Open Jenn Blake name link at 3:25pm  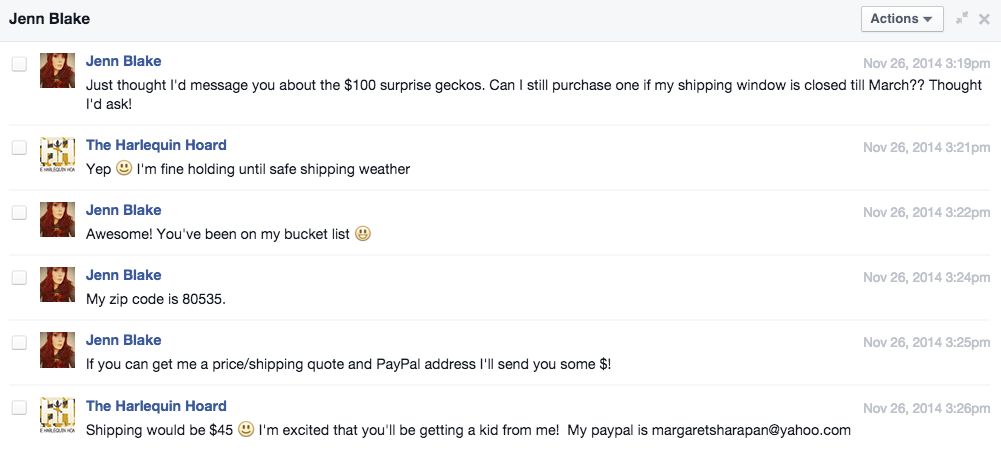point(124,340)
